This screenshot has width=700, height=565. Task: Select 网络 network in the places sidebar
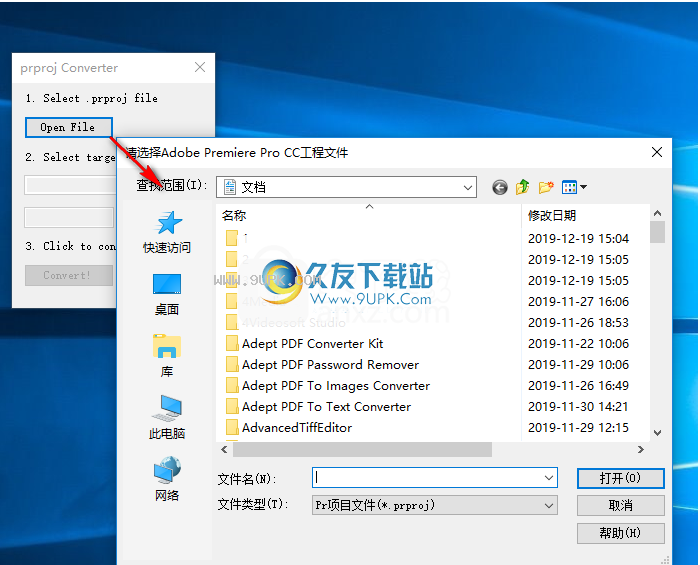[x=167, y=479]
